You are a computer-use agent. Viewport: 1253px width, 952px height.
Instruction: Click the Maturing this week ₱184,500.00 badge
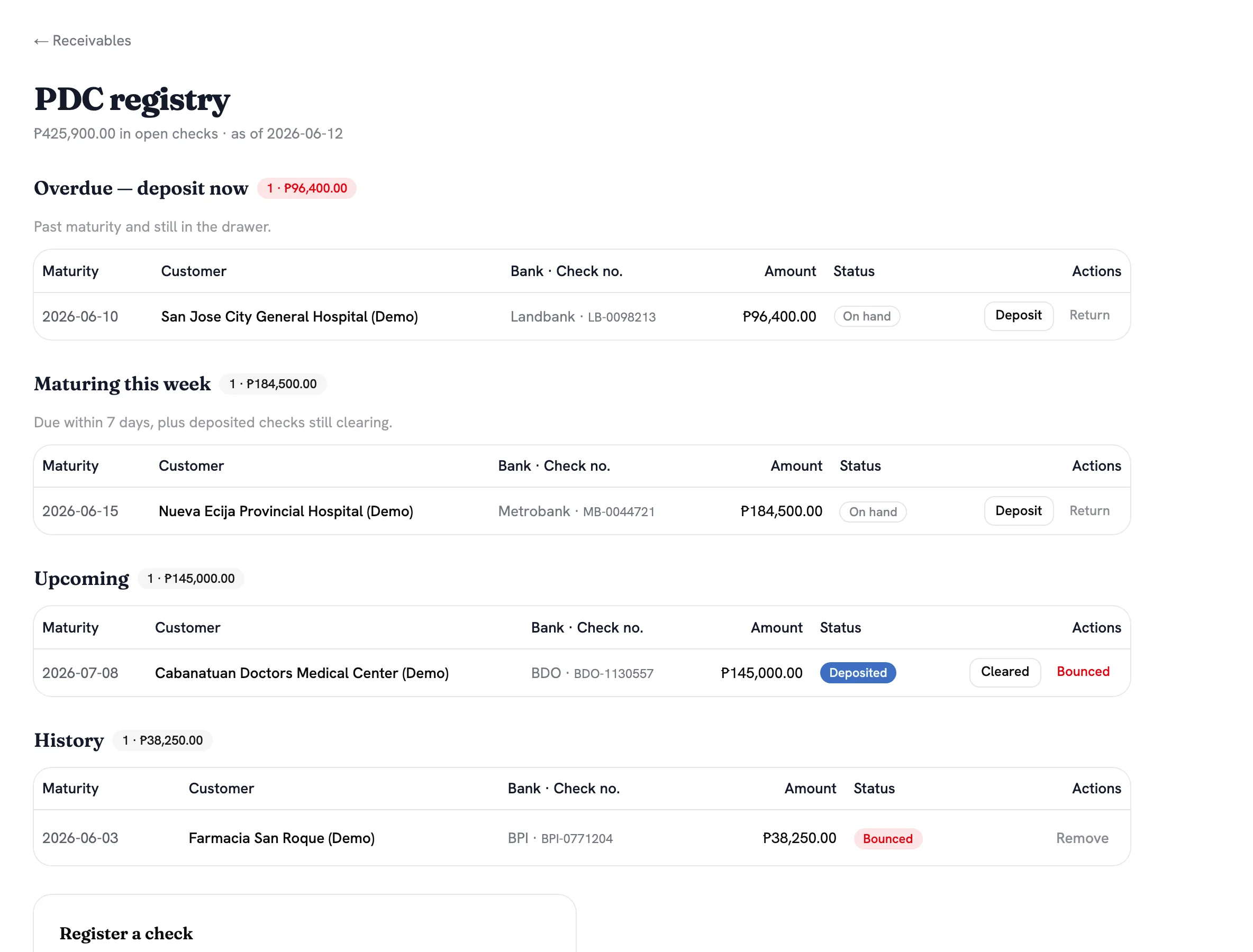coord(273,383)
